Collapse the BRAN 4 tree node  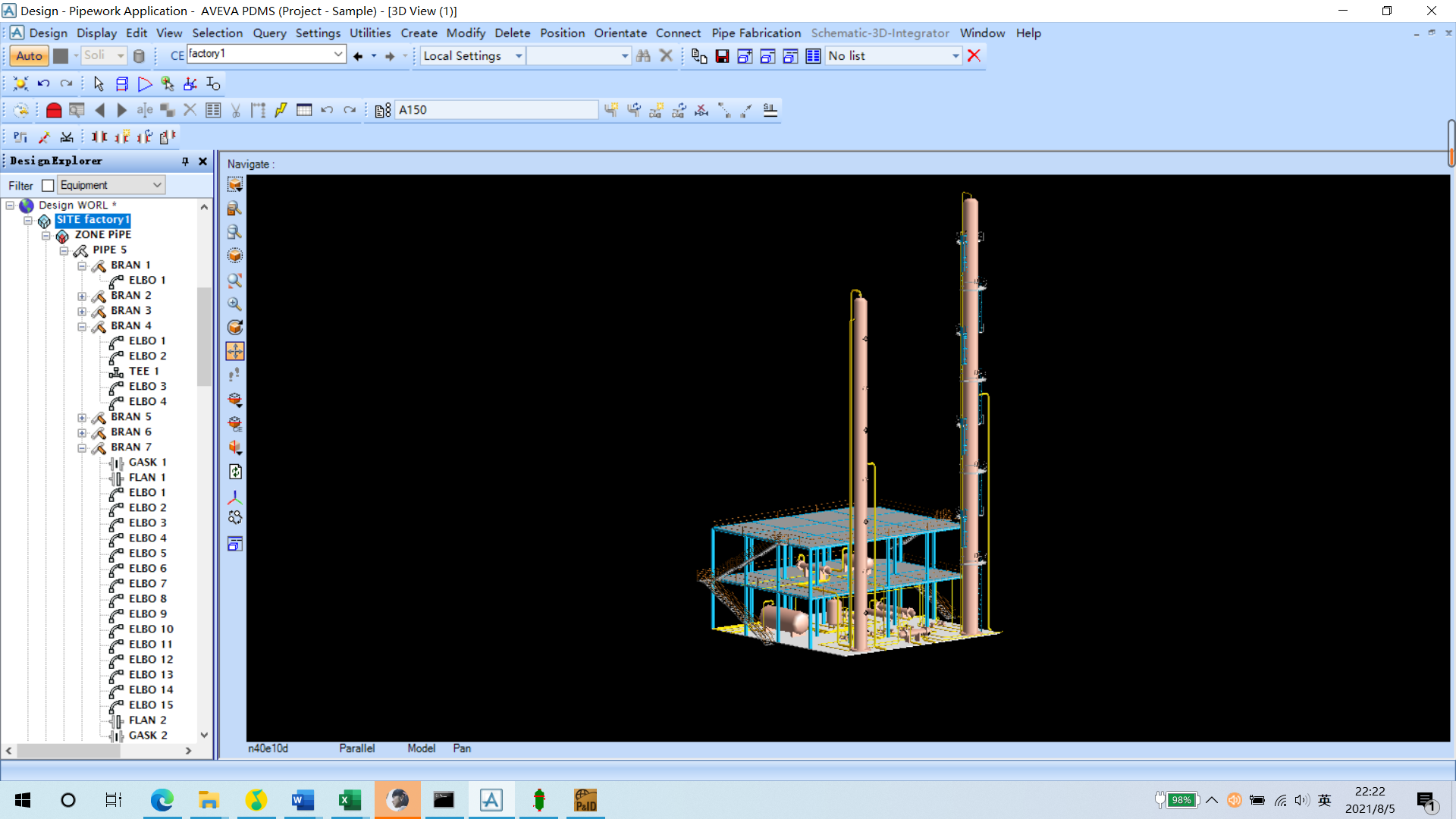[x=82, y=327]
